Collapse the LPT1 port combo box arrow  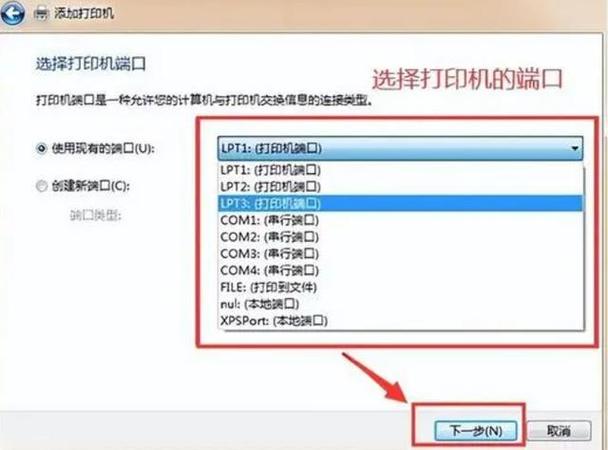[x=575, y=148]
